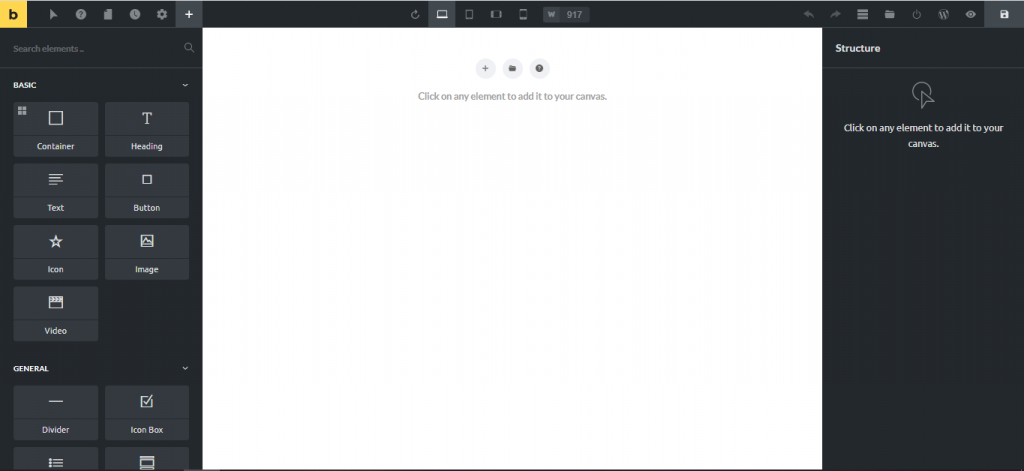Click the canvas plus add element button
Screen dimensions: 1024x471
(485, 68)
